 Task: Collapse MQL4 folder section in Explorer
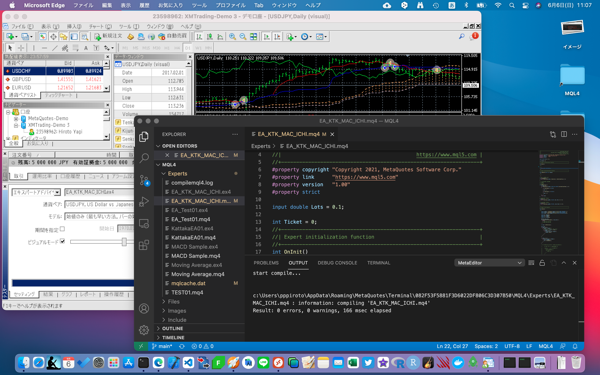169,165
